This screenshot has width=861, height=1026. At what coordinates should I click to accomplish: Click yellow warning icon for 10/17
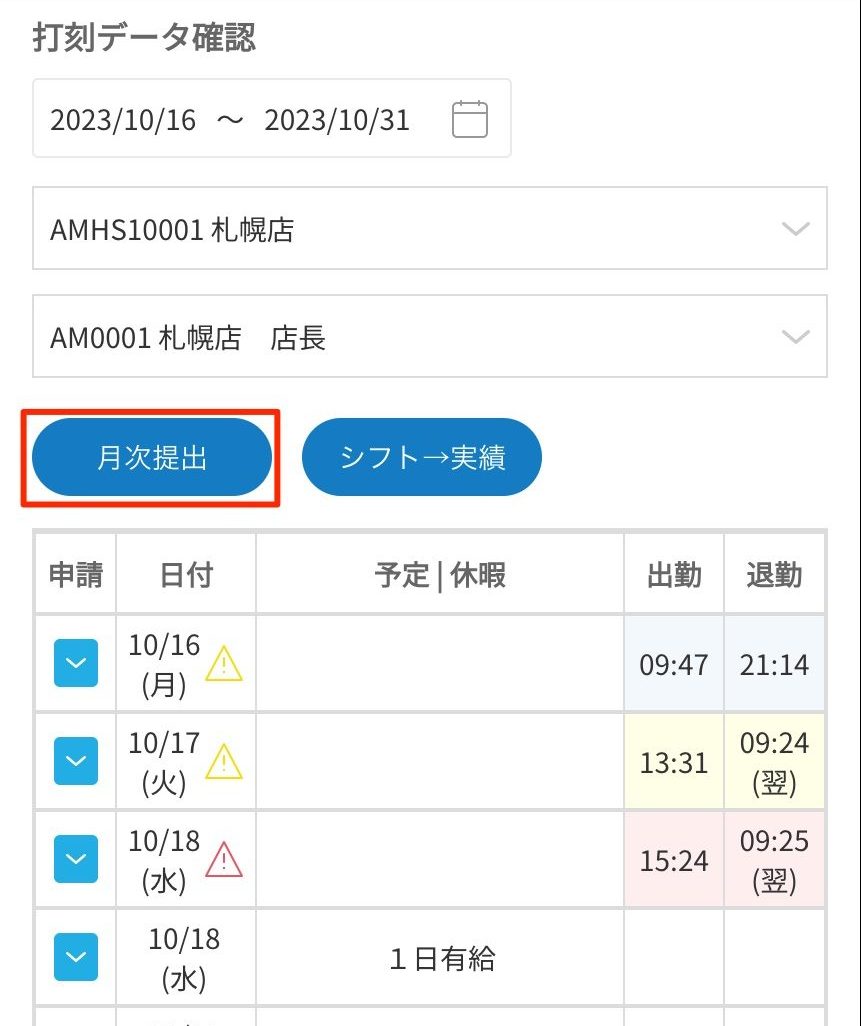(x=224, y=762)
